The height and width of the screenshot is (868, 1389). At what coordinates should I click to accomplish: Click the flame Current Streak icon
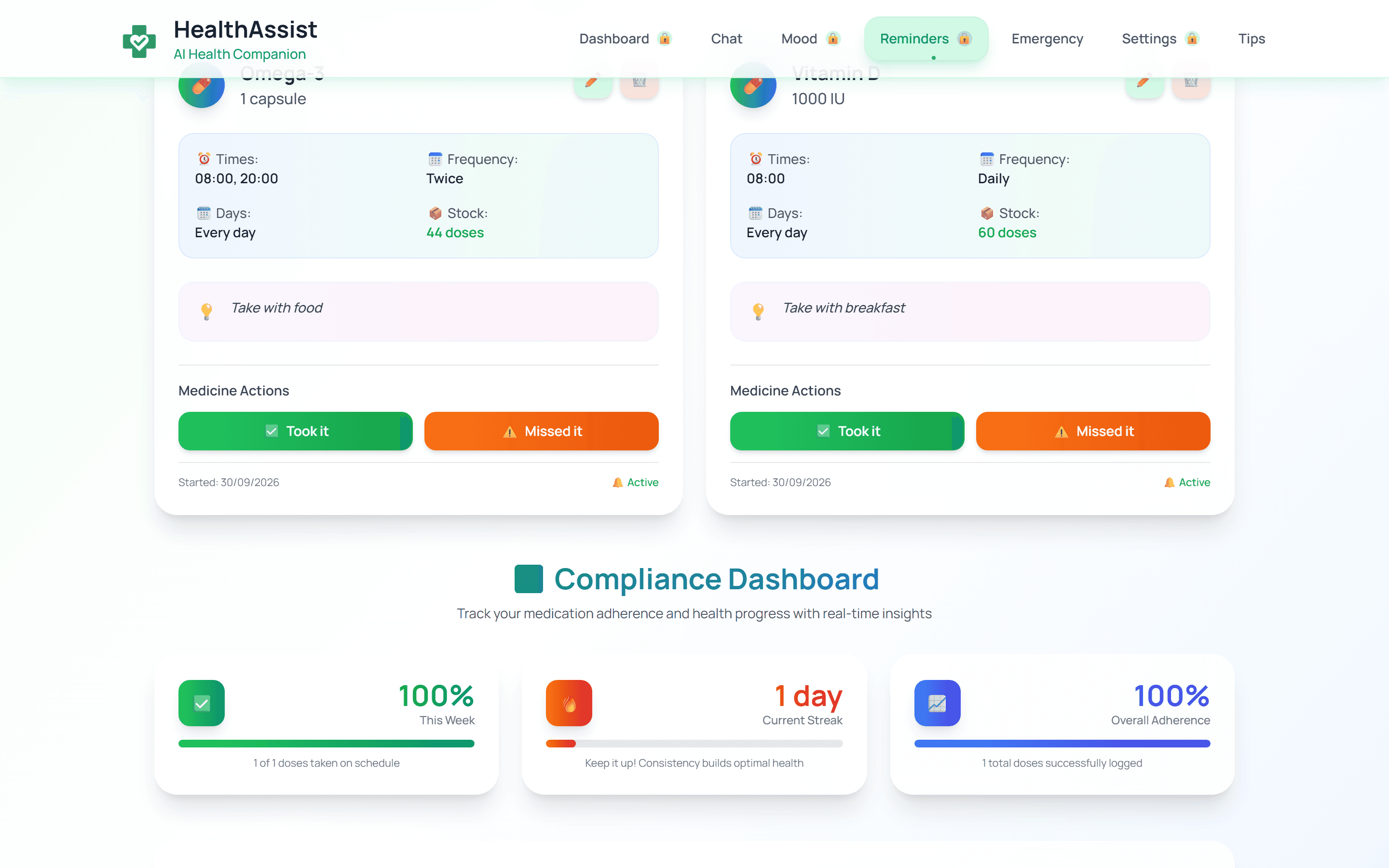pos(569,703)
